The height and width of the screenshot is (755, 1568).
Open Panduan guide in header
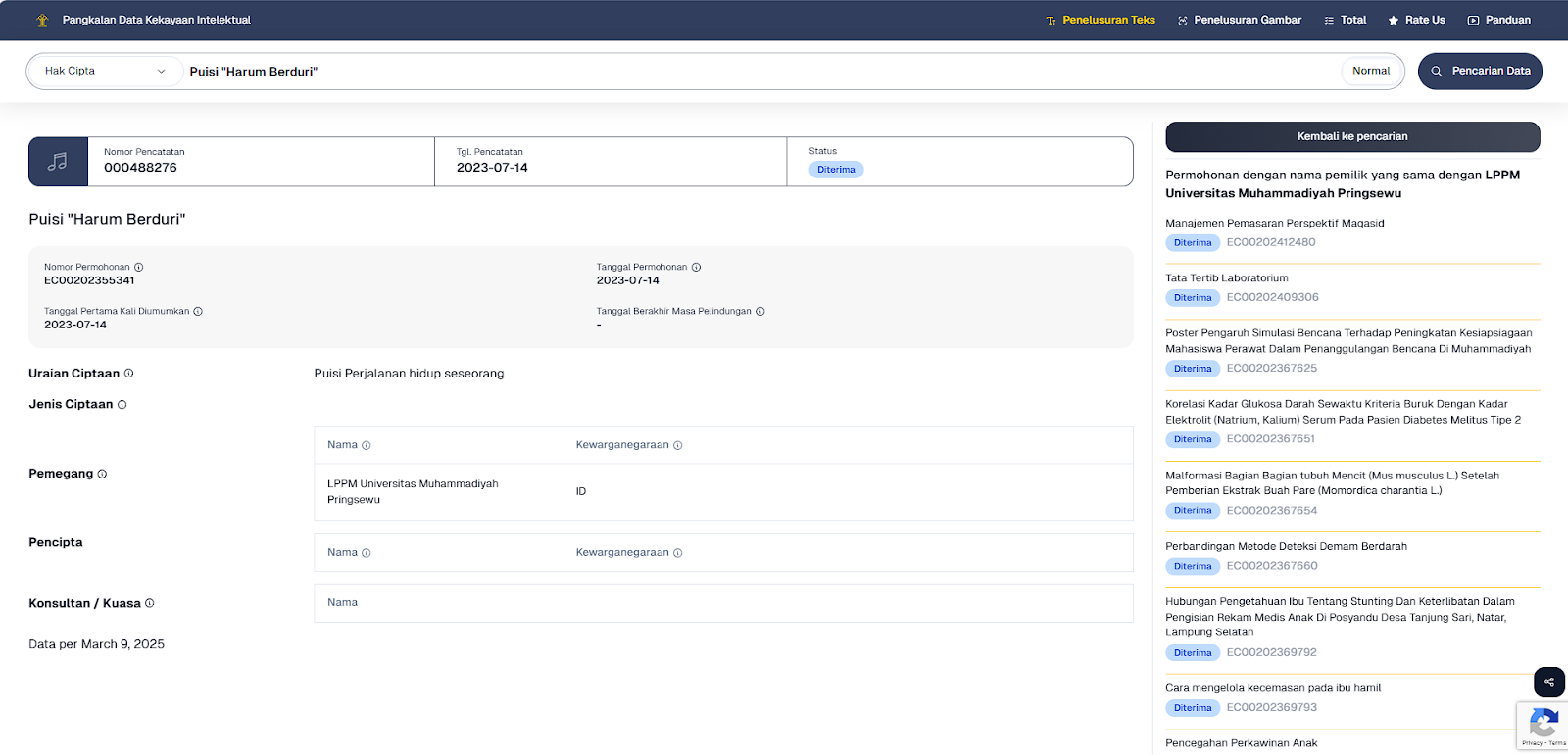pyautogui.click(x=1498, y=20)
